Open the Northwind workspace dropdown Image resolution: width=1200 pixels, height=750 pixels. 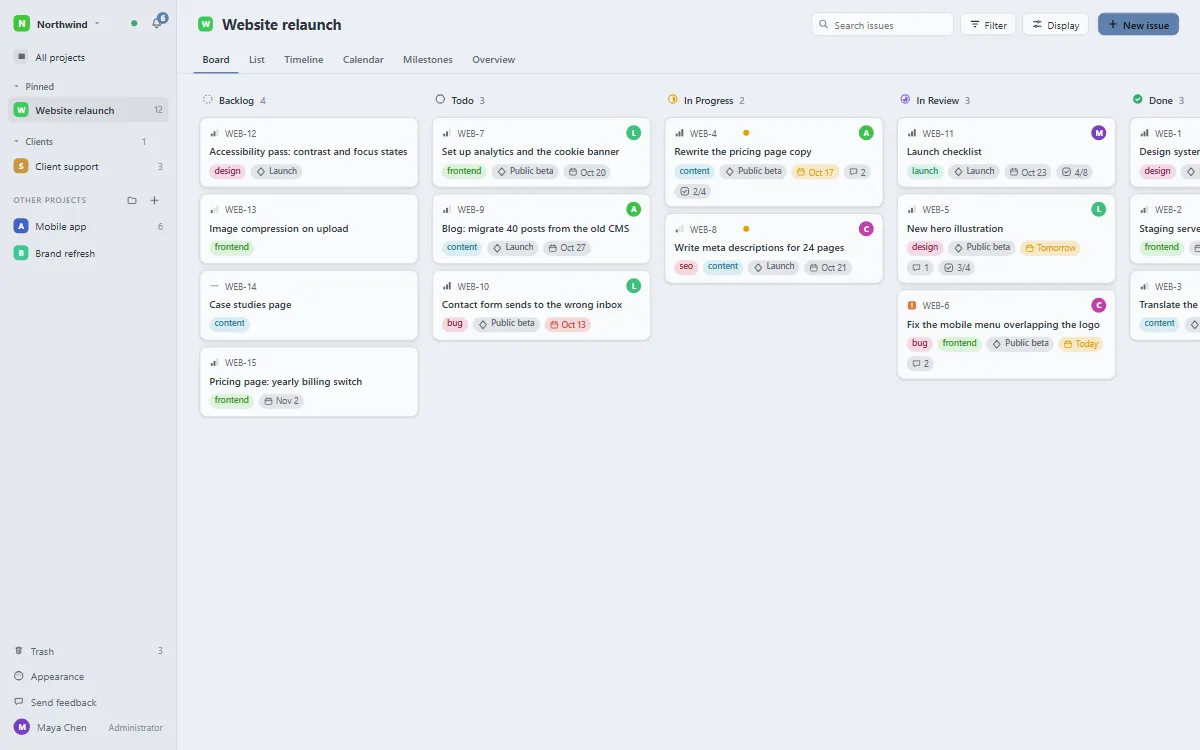[x=59, y=23]
